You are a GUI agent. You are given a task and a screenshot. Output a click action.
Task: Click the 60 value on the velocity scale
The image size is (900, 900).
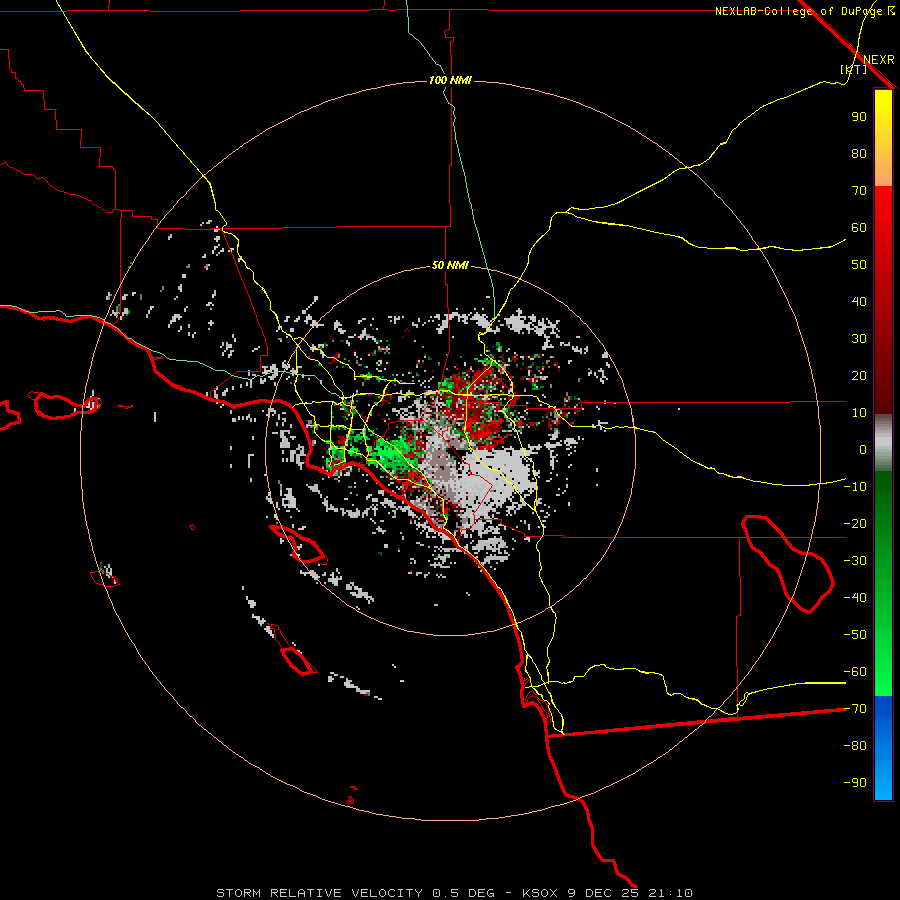859,227
